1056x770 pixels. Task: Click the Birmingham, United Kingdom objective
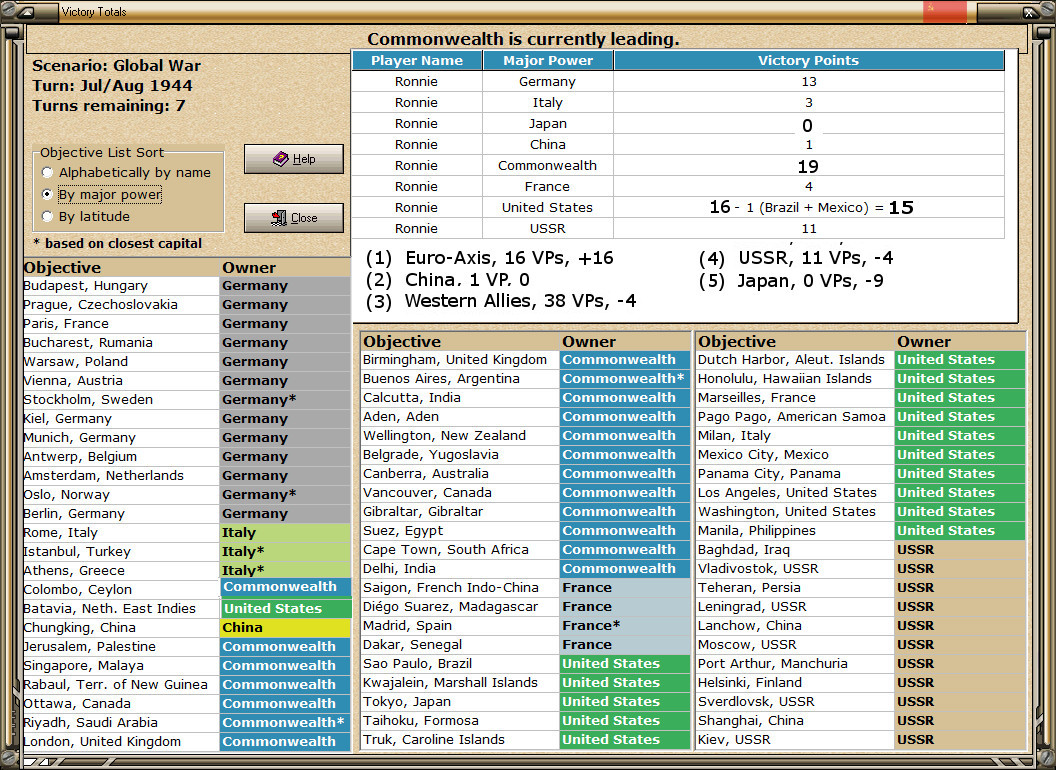click(455, 360)
